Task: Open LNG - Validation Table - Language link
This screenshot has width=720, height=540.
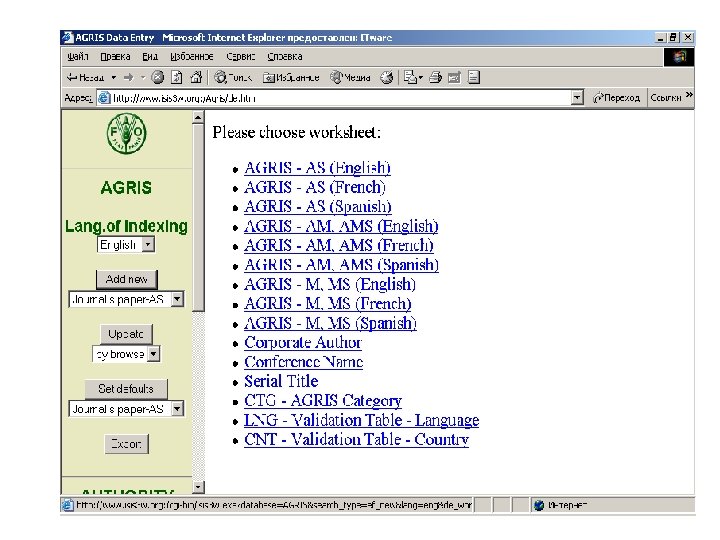Action: point(361,420)
